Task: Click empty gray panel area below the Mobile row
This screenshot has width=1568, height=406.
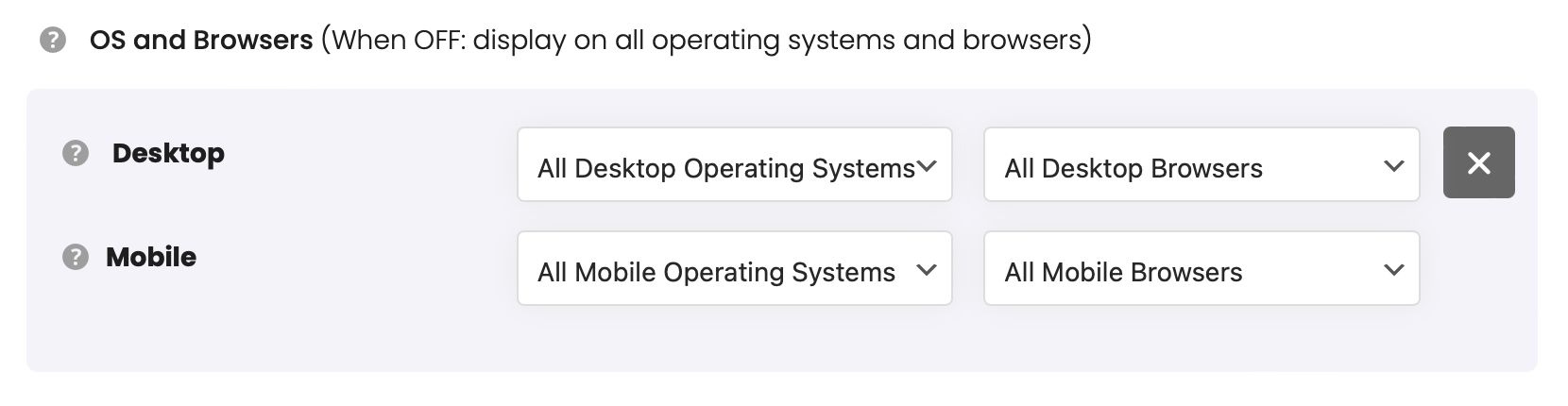Action: [x=782, y=338]
